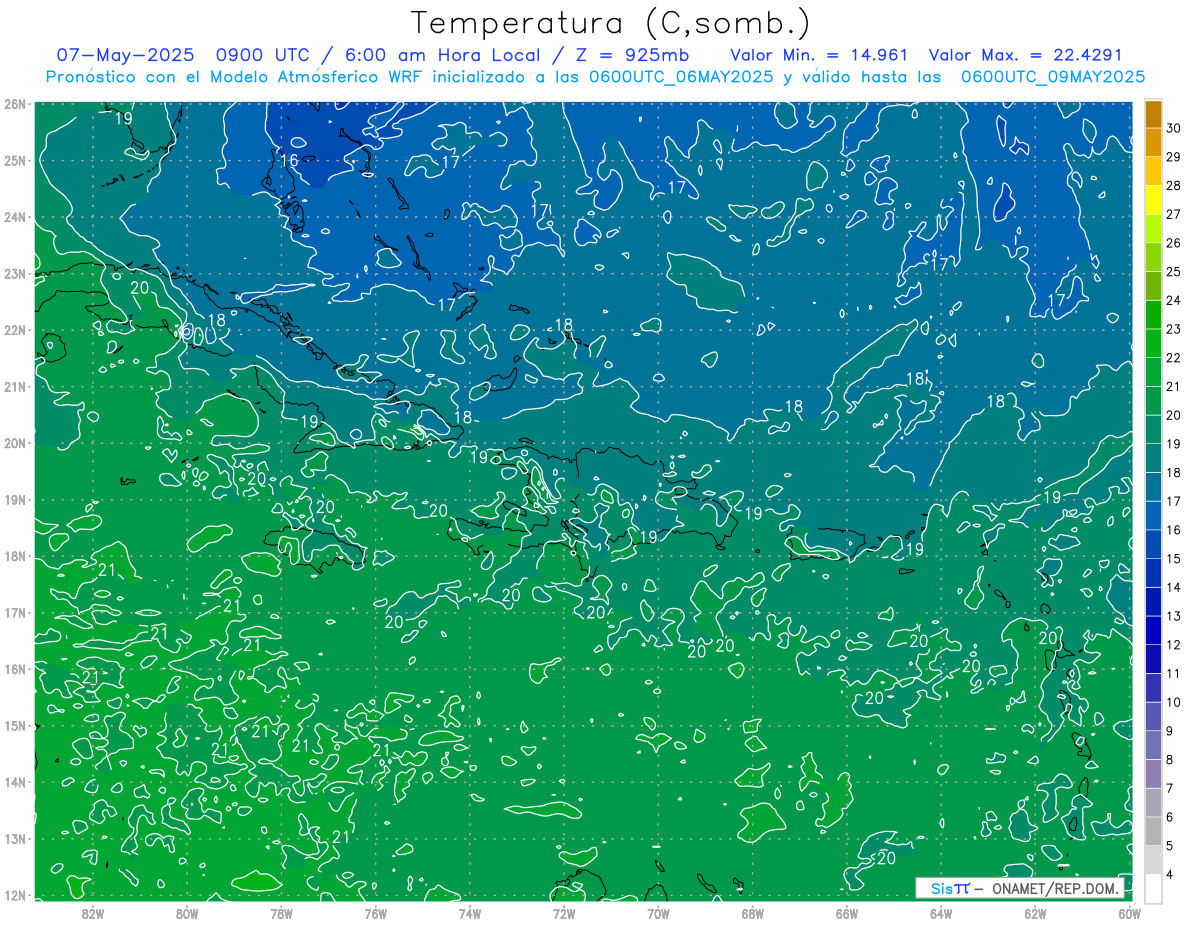Viewport: 1200px width, 927px height.
Task: Select the "0600UTC_09MAY2025" valid-until time text
Action: tap(1053, 76)
